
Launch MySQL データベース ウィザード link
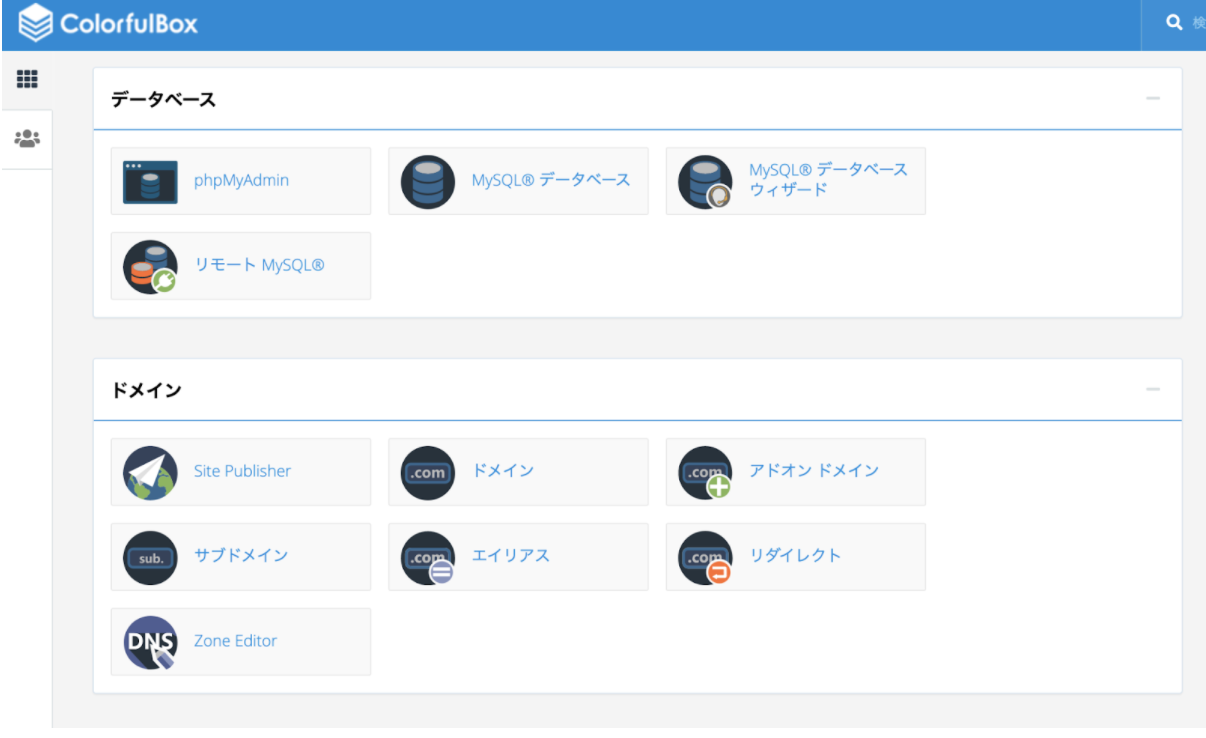829,179
